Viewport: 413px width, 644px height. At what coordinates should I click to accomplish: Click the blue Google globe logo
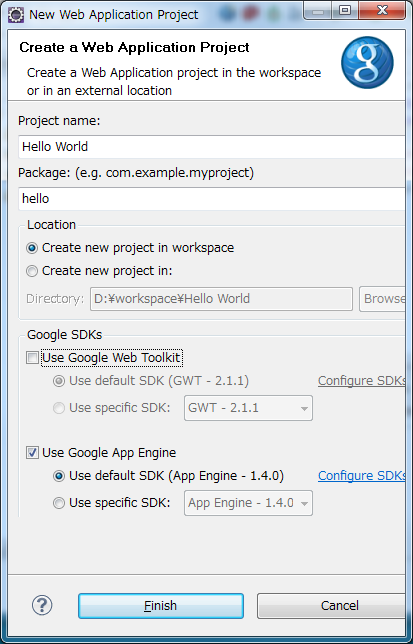tap(367, 62)
